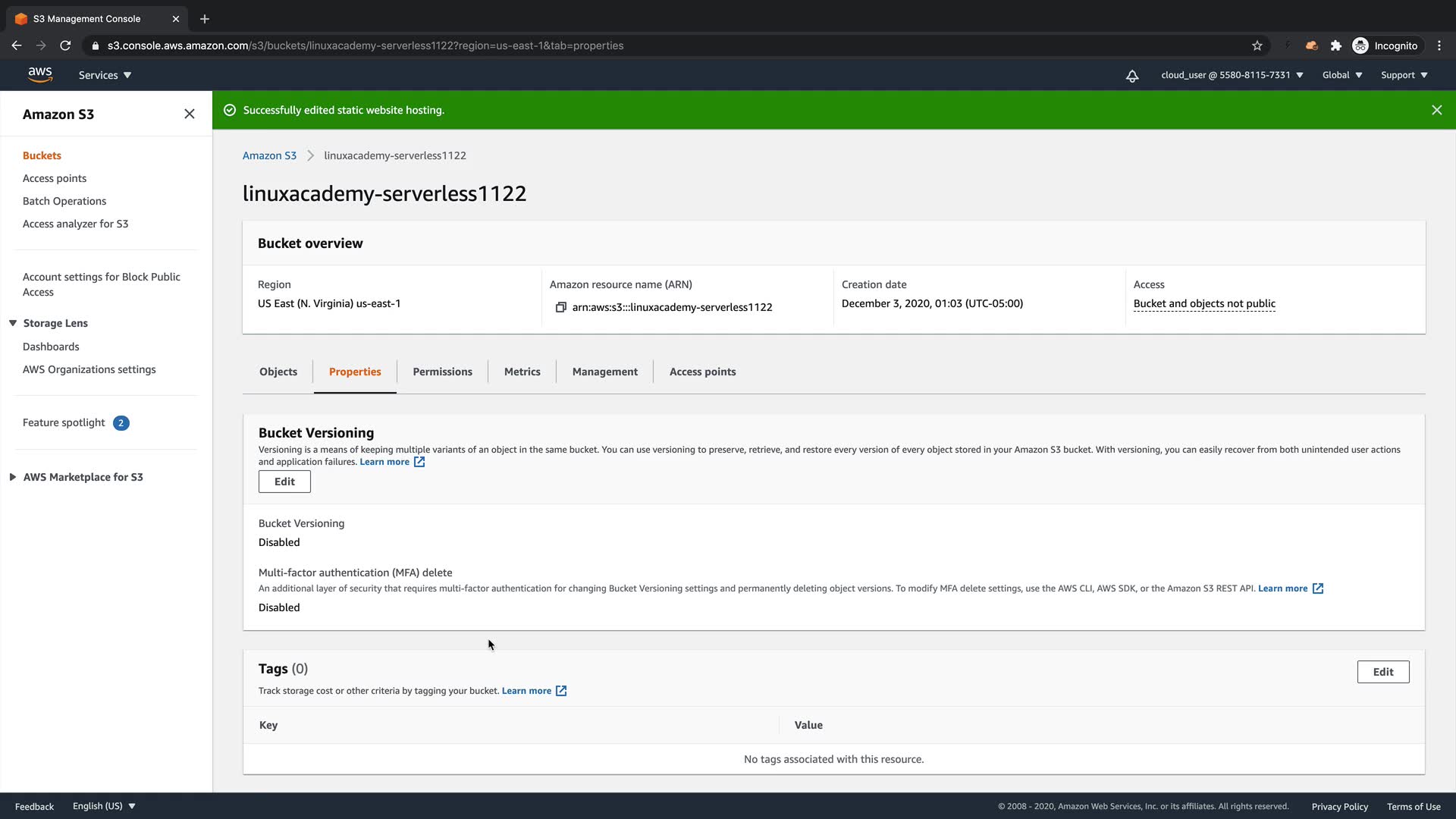Open the Services dropdown menu
The width and height of the screenshot is (1456, 819).
click(105, 75)
